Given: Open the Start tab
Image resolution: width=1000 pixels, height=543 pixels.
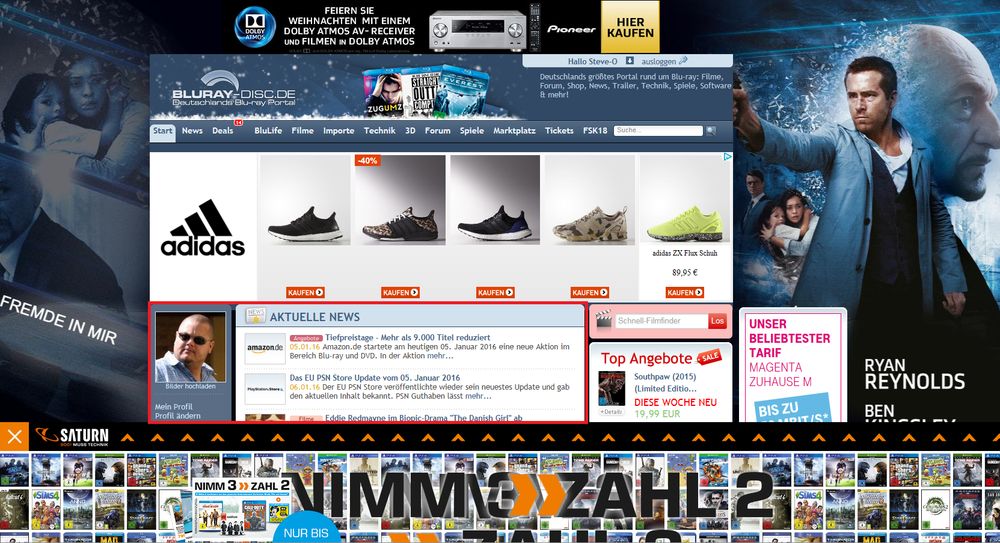Looking at the screenshot, I should click(x=163, y=131).
